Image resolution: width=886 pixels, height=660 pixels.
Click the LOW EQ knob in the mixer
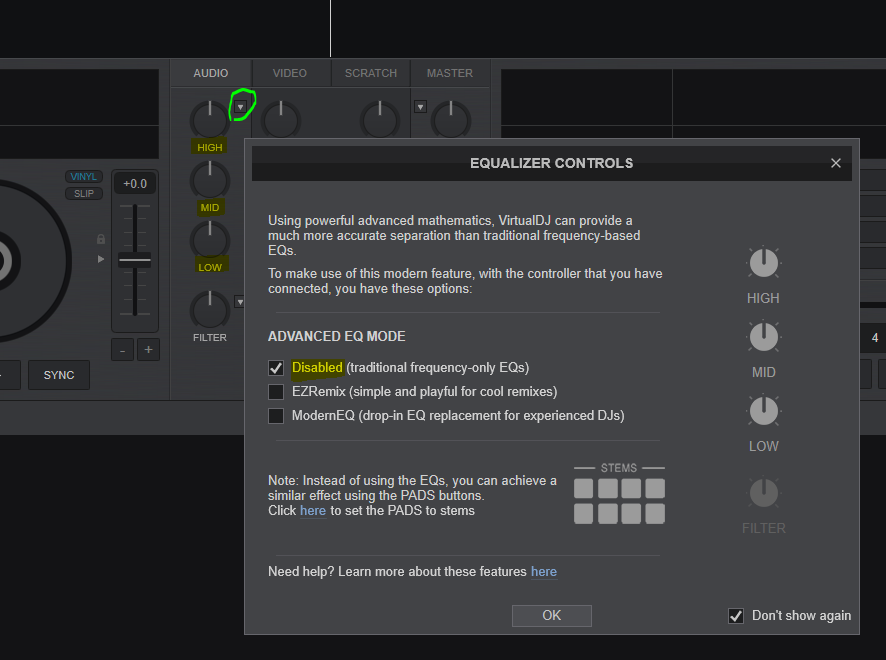pos(210,240)
